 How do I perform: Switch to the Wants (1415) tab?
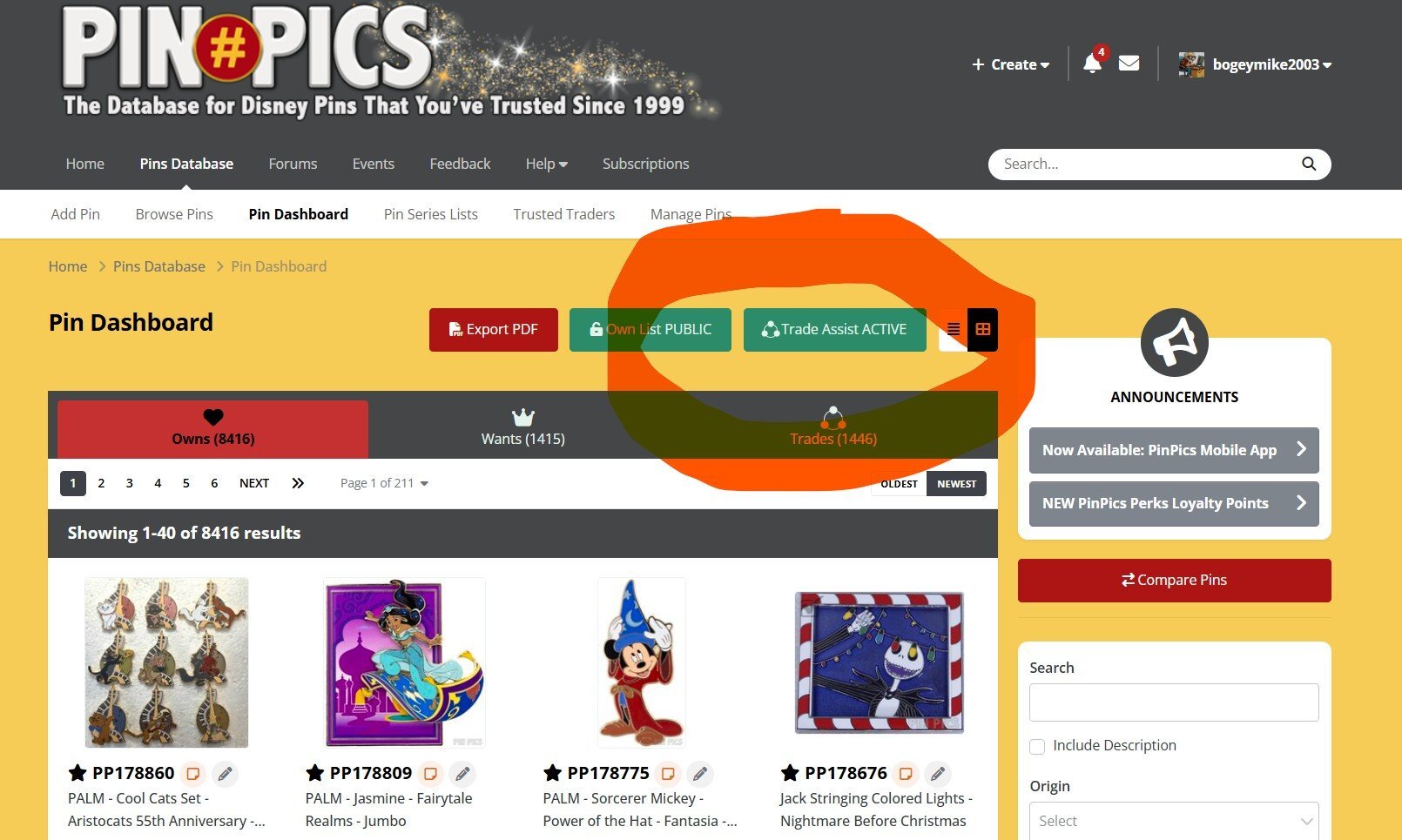pos(523,427)
